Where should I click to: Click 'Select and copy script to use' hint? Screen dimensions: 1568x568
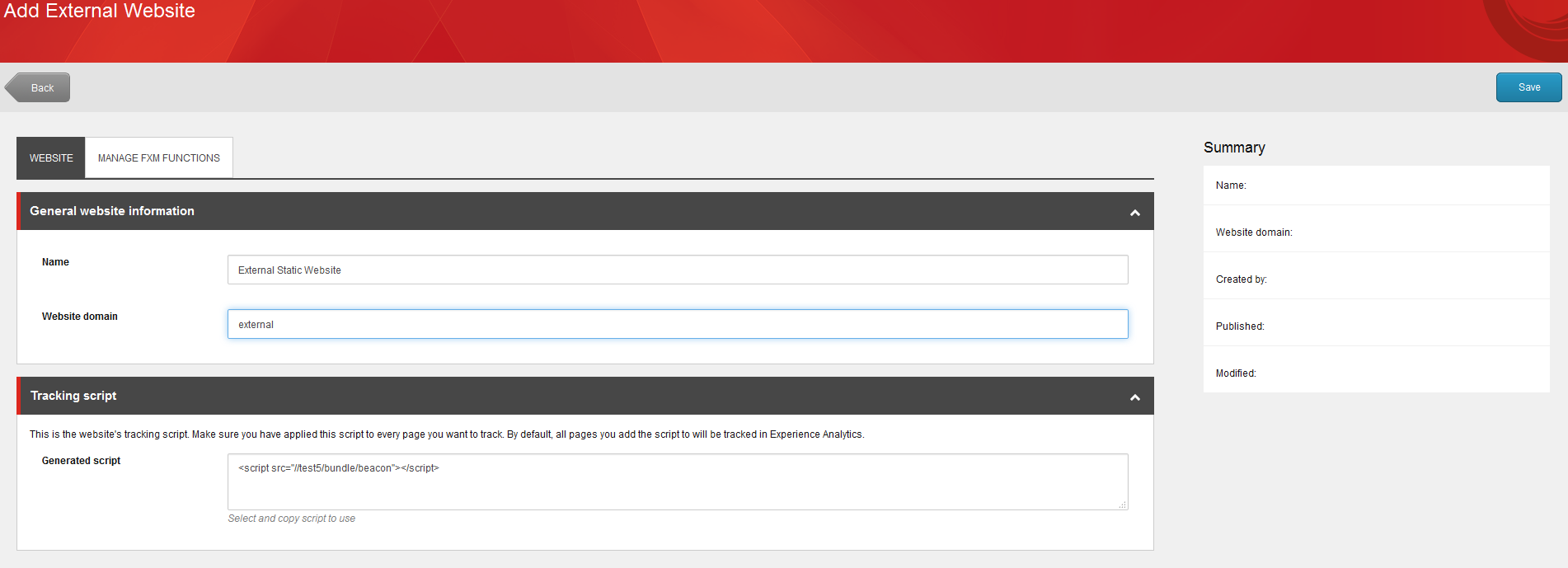291,519
